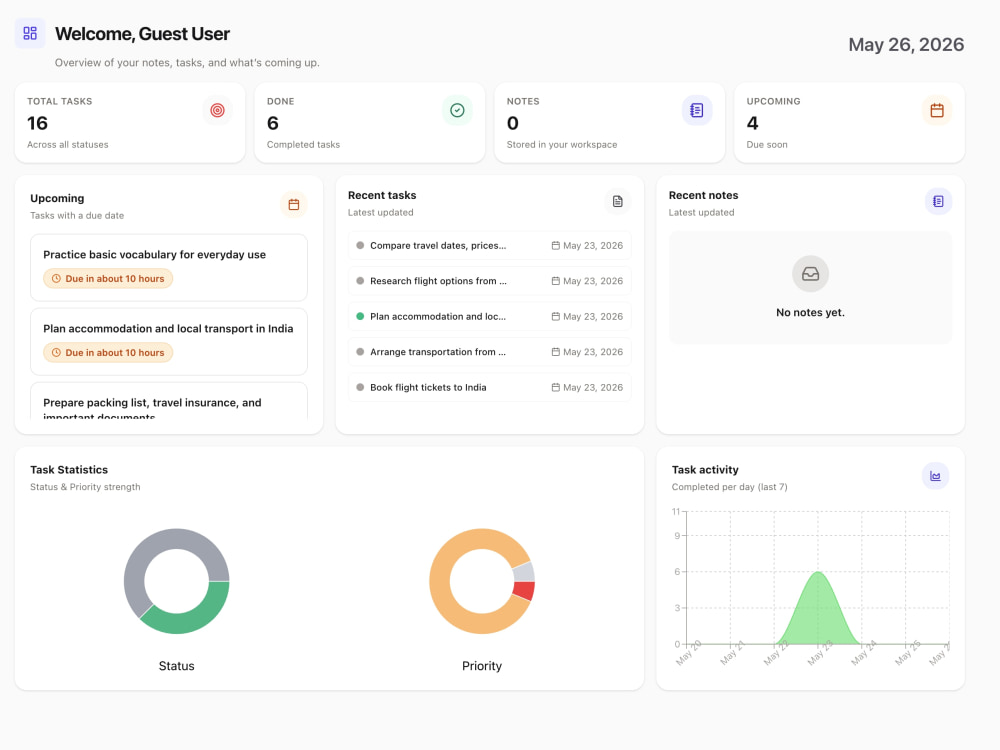The image size is (1000, 750).
Task: Click the Task activity title
Action: [x=705, y=470]
